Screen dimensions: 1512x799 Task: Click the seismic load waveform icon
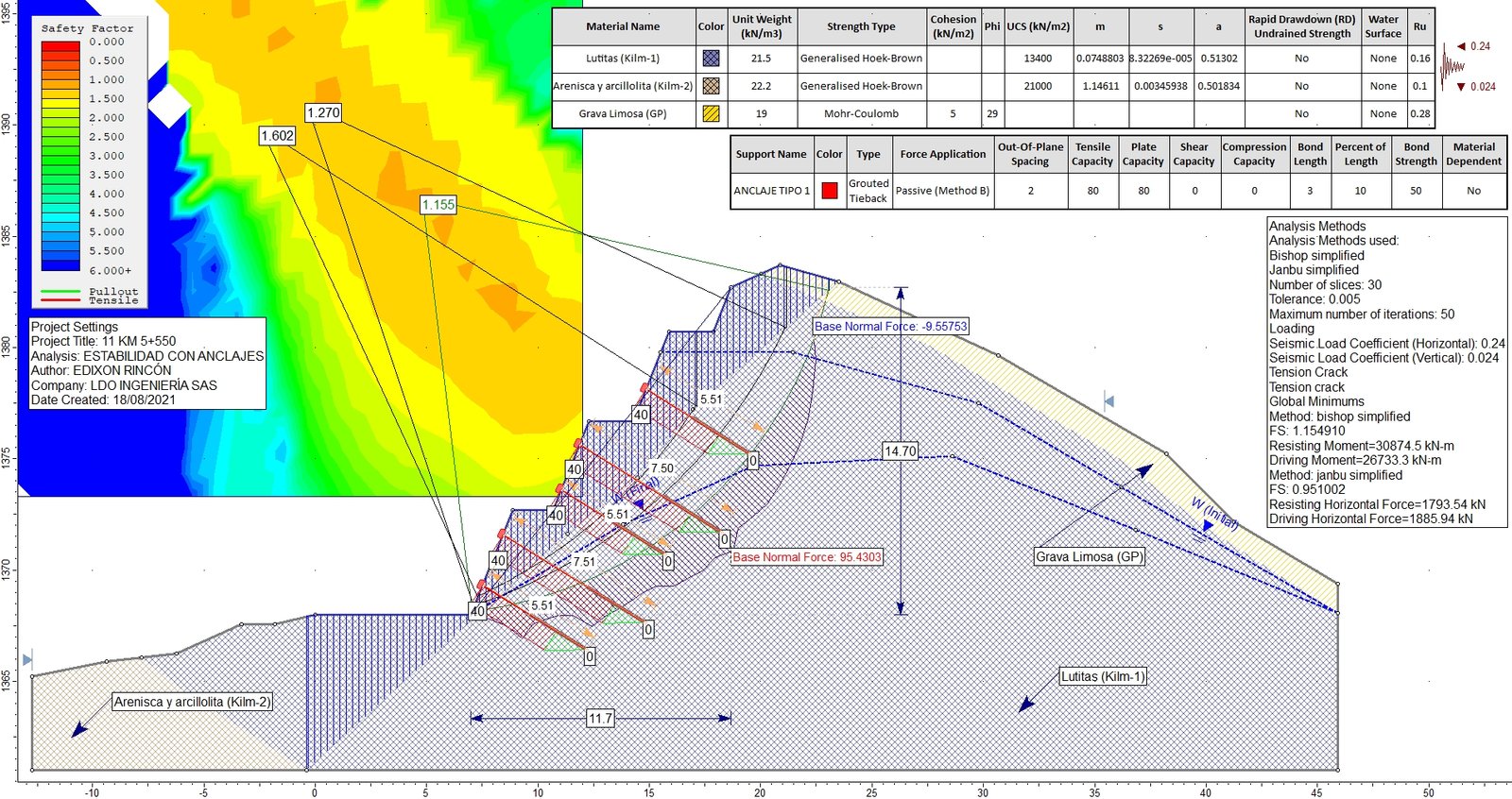(x=1451, y=66)
